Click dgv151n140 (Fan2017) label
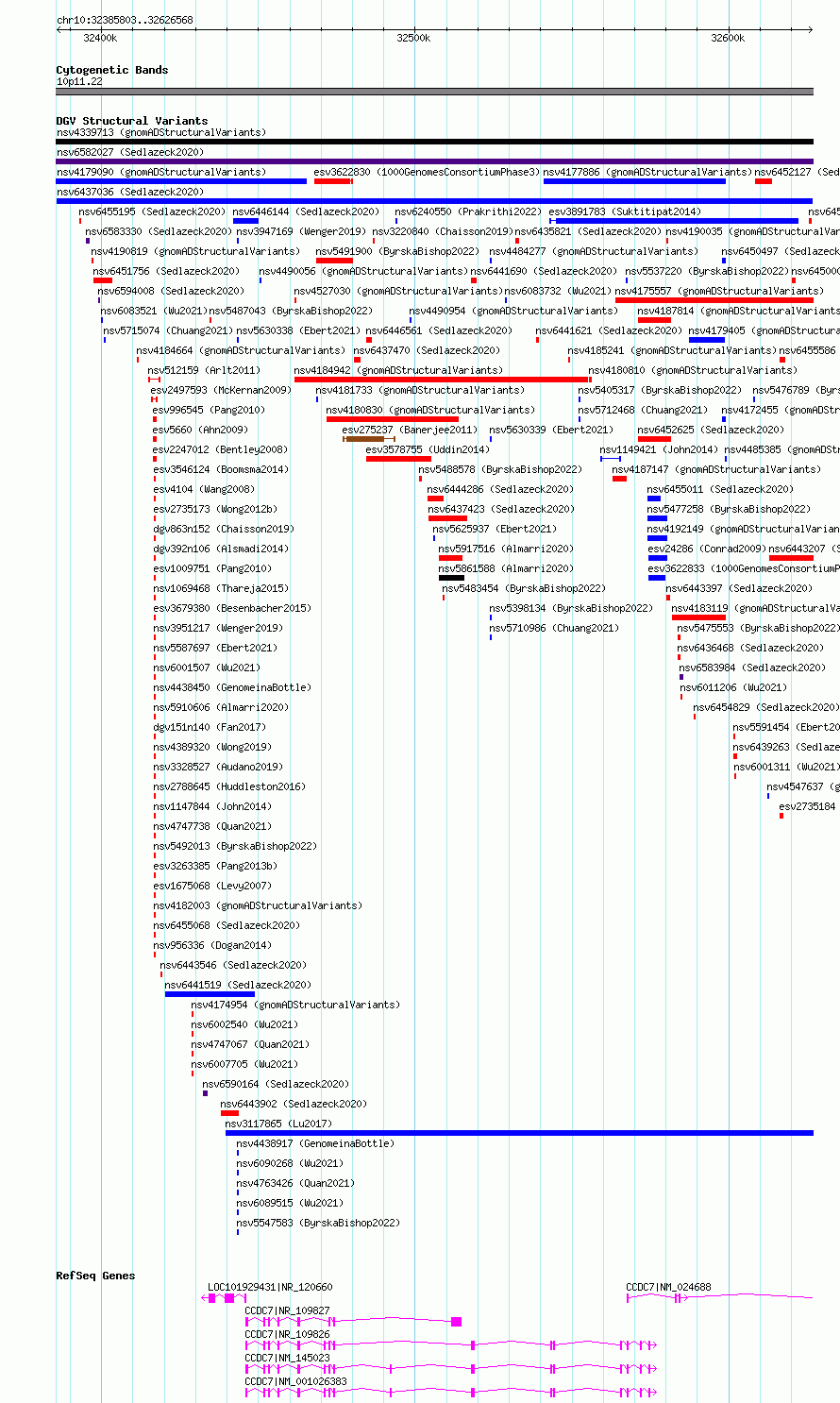The height and width of the screenshot is (1403, 840). pyautogui.click(x=210, y=727)
